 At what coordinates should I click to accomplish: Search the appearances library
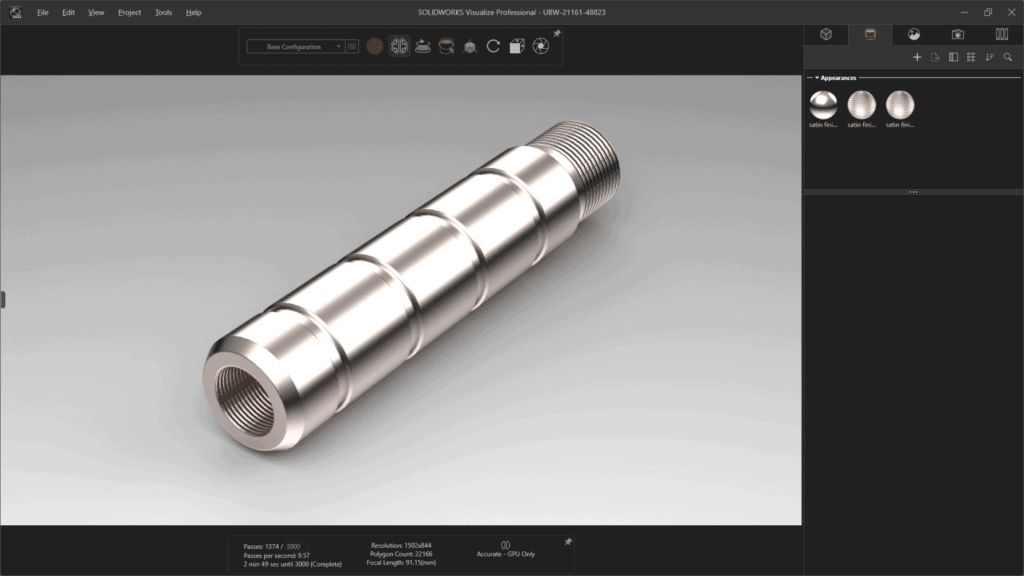coord(1008,57)
